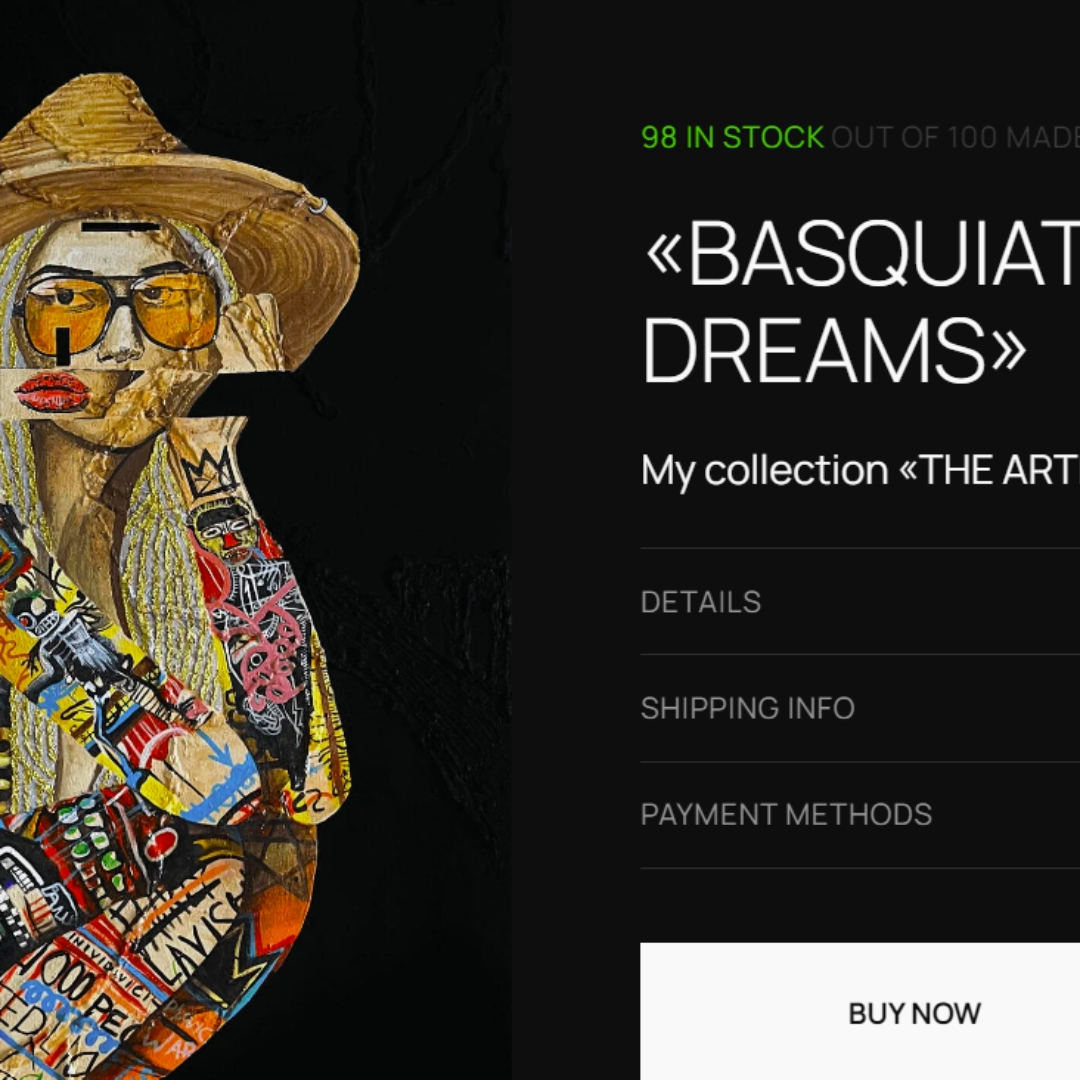Click the silver earring on the hat brim
Screen dimensions: 1080x1080
point(318,205)
